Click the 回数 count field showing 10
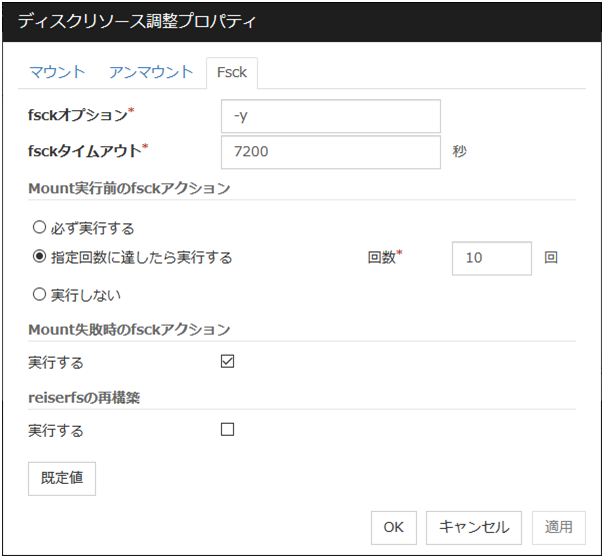The width and height of the screenshot is (604, 558). (491, 258)
